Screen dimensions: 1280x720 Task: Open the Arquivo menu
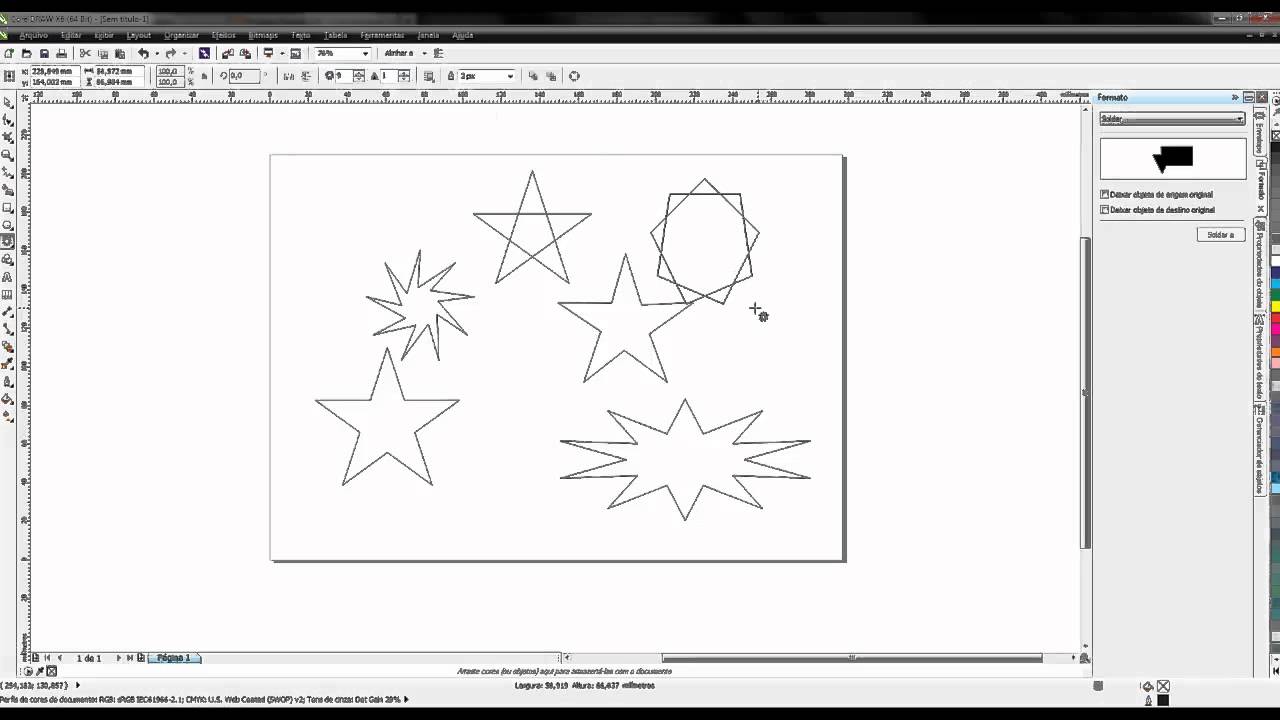click(33, 35)
